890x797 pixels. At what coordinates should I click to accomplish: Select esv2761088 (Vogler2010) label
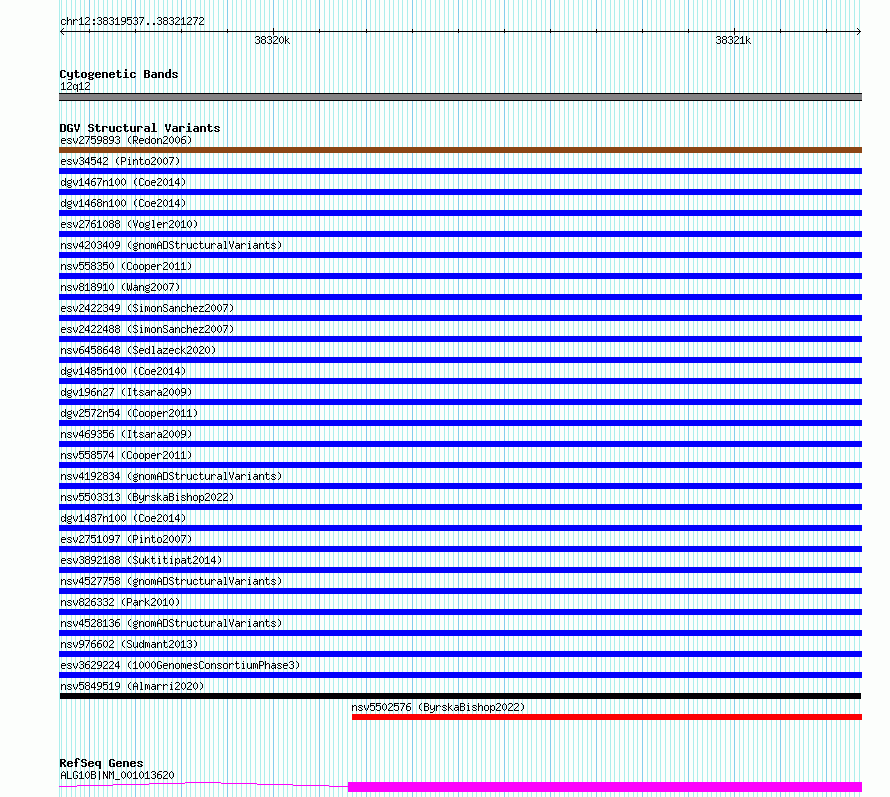[x=129, y=224]
